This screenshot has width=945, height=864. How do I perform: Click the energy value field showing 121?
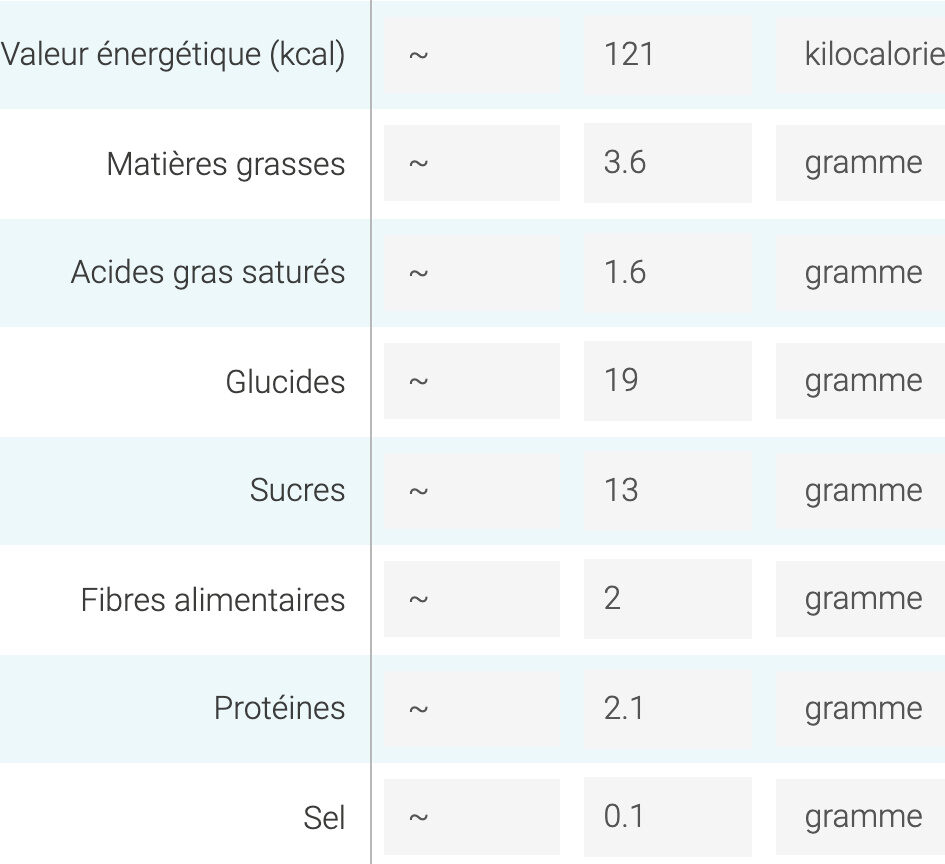click(x=667, y=54)
